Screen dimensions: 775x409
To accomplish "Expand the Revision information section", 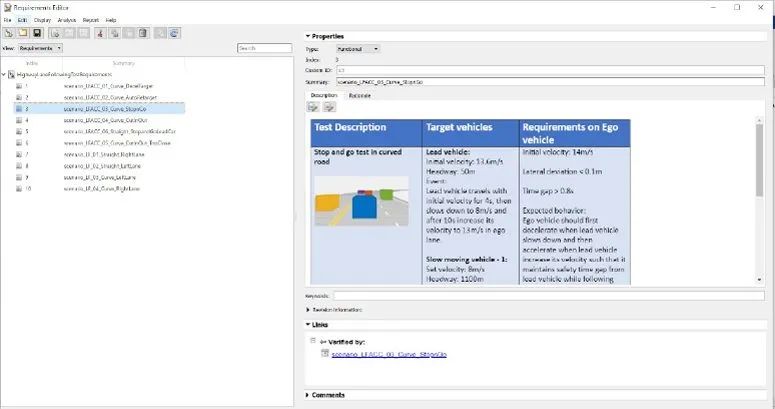I will (308, 310).
